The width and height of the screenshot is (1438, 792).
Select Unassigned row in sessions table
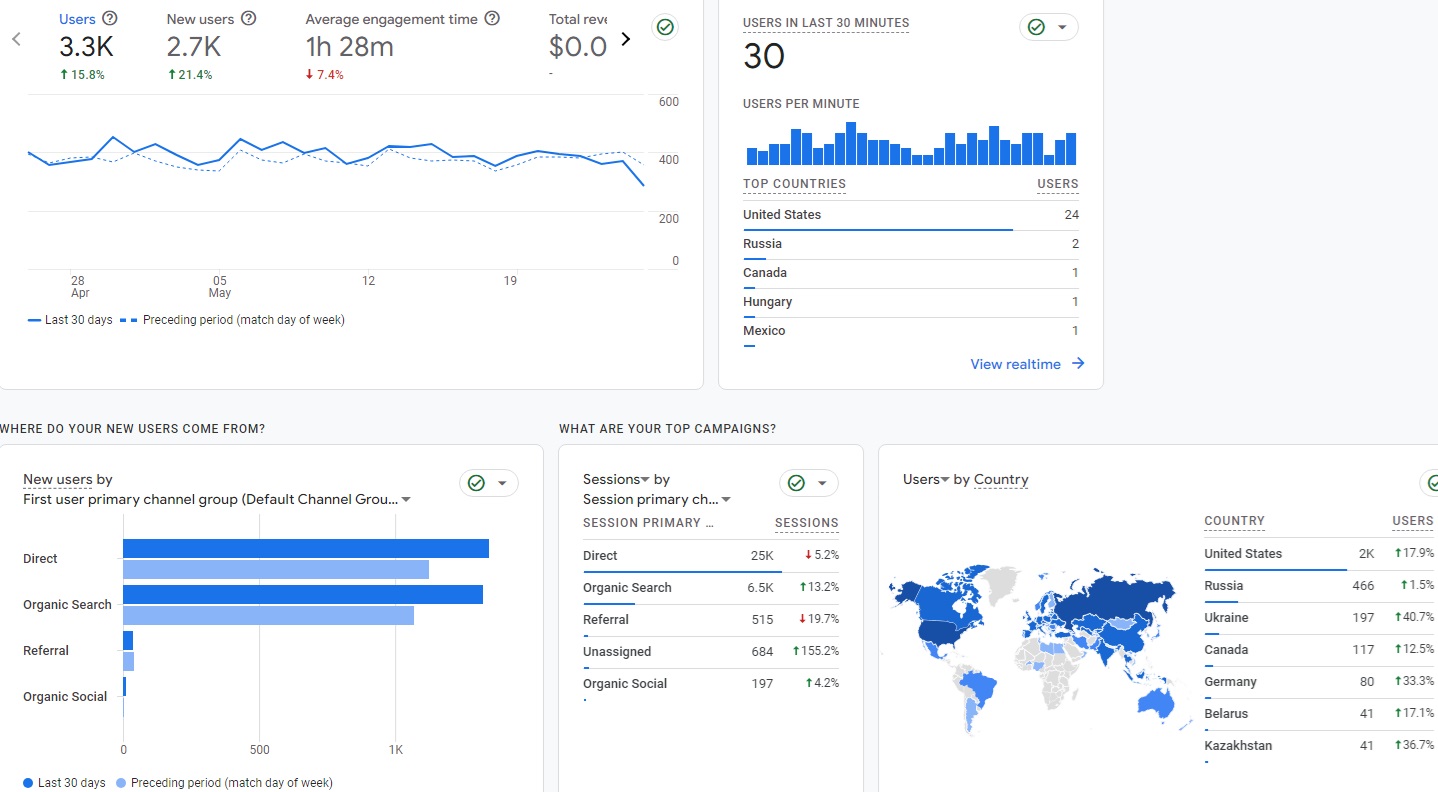(x=711, y=652)
